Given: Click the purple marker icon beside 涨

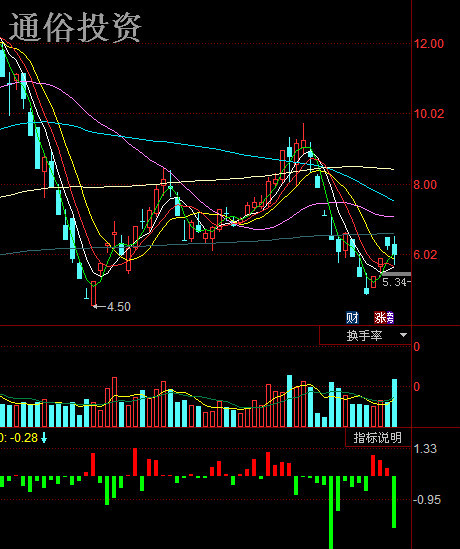Looking at the screenshot, I should tap(390, 318).
